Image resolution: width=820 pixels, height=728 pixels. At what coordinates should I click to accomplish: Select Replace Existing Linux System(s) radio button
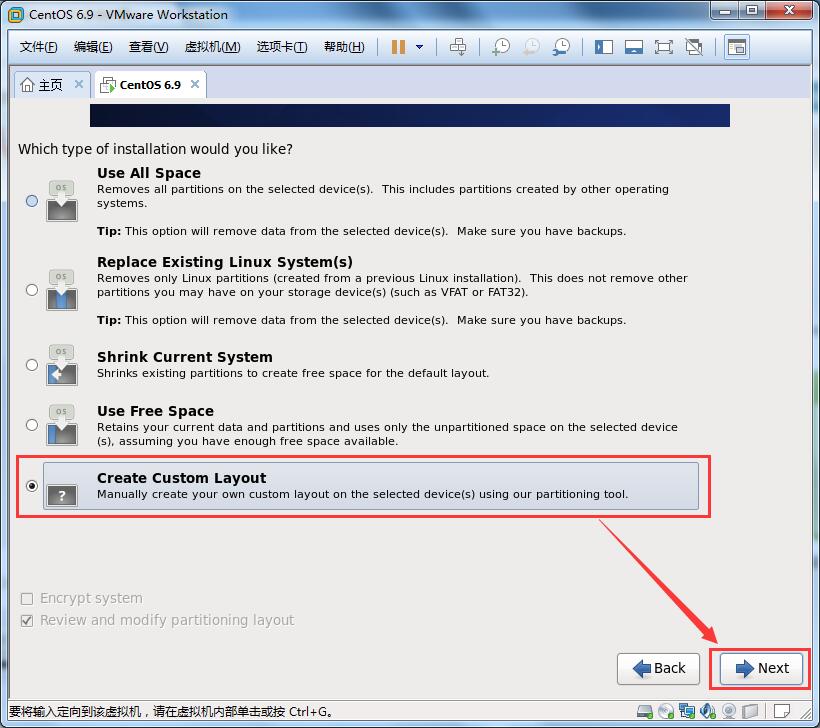tap(32, 290)
